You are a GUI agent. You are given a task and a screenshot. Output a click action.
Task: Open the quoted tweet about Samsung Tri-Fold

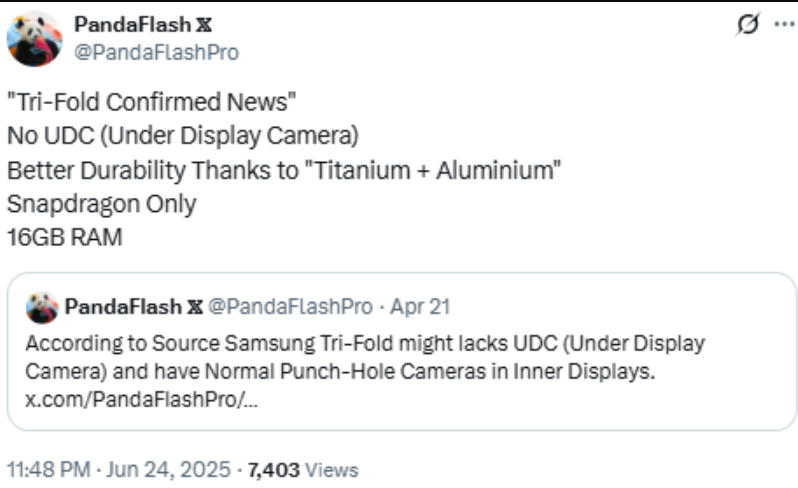click(x=400, y=357)
